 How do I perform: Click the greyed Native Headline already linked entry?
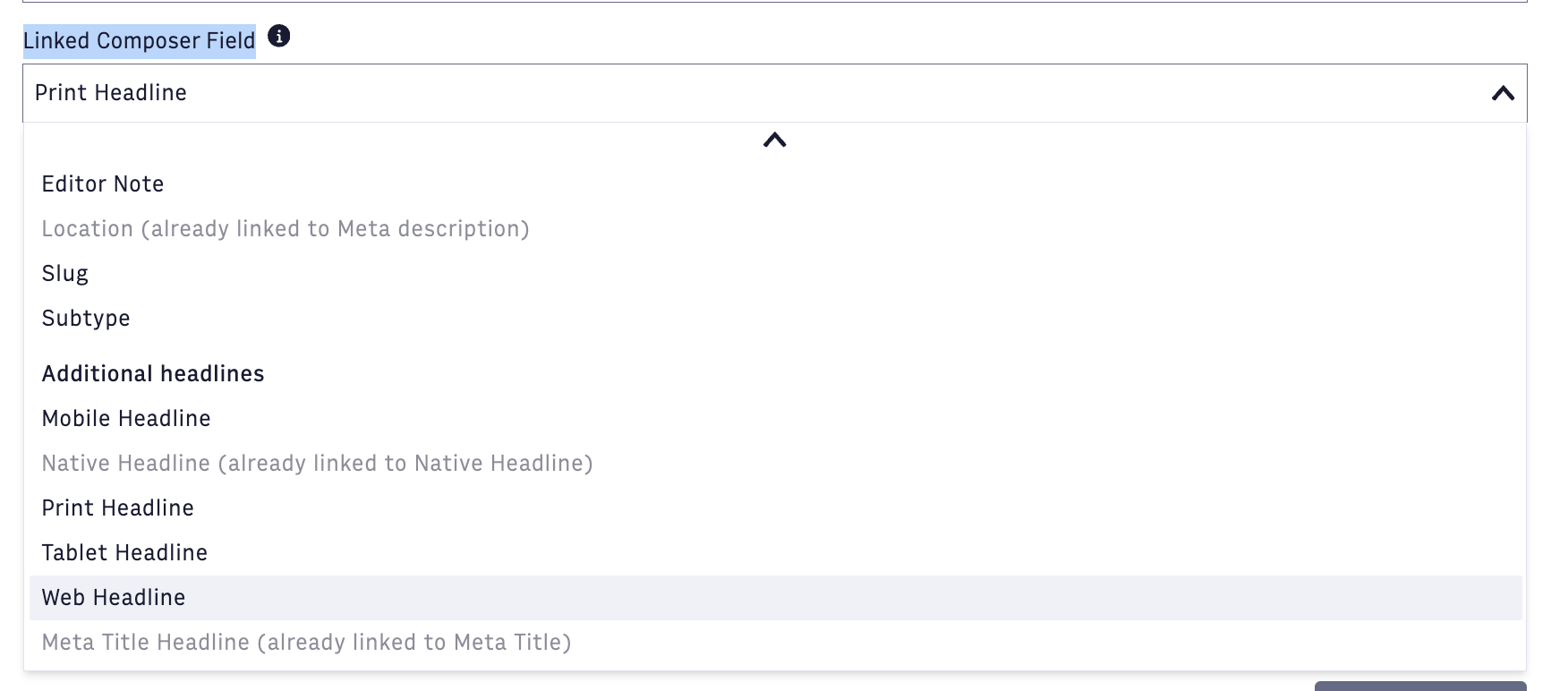[x=775, y=464]
